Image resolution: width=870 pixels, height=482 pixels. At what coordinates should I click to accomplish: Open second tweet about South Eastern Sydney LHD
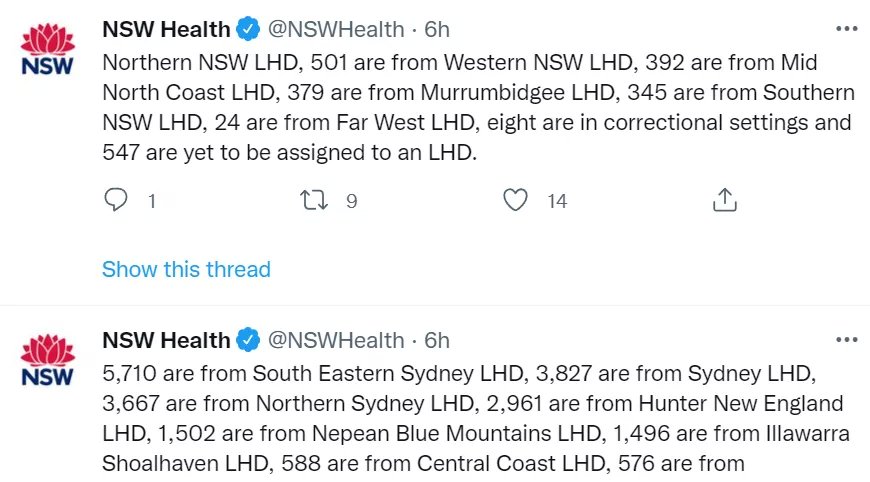[x=476, y=418]
